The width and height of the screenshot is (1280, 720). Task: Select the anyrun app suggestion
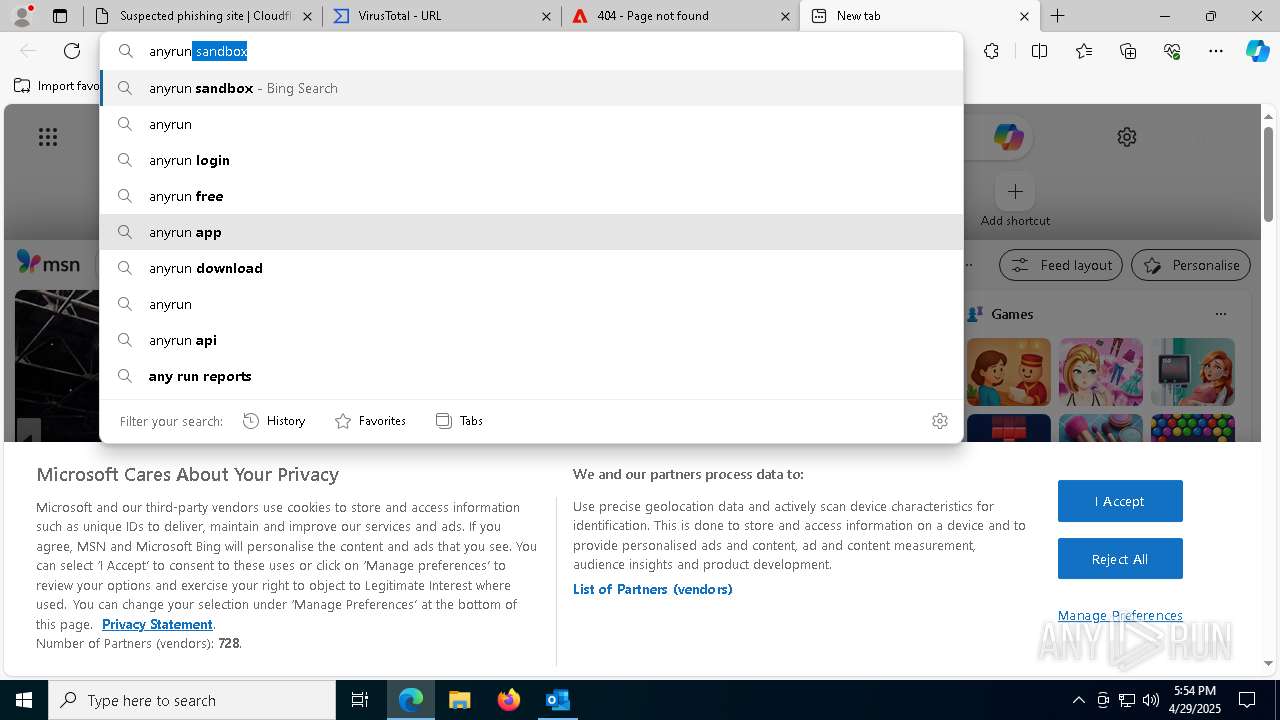(531, 232)
